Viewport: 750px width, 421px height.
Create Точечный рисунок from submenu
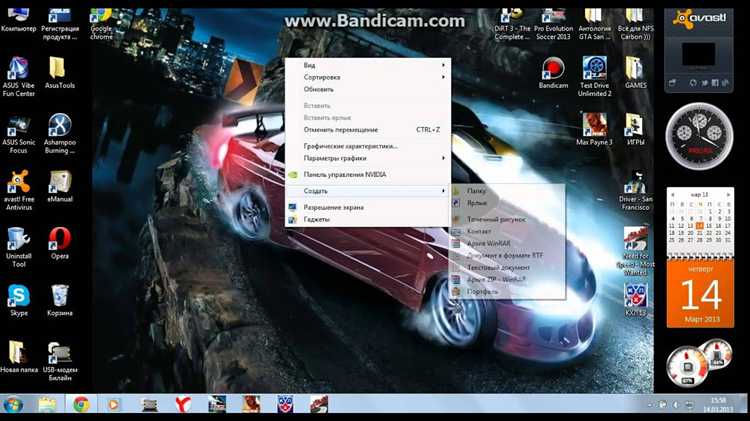point(507,219)
